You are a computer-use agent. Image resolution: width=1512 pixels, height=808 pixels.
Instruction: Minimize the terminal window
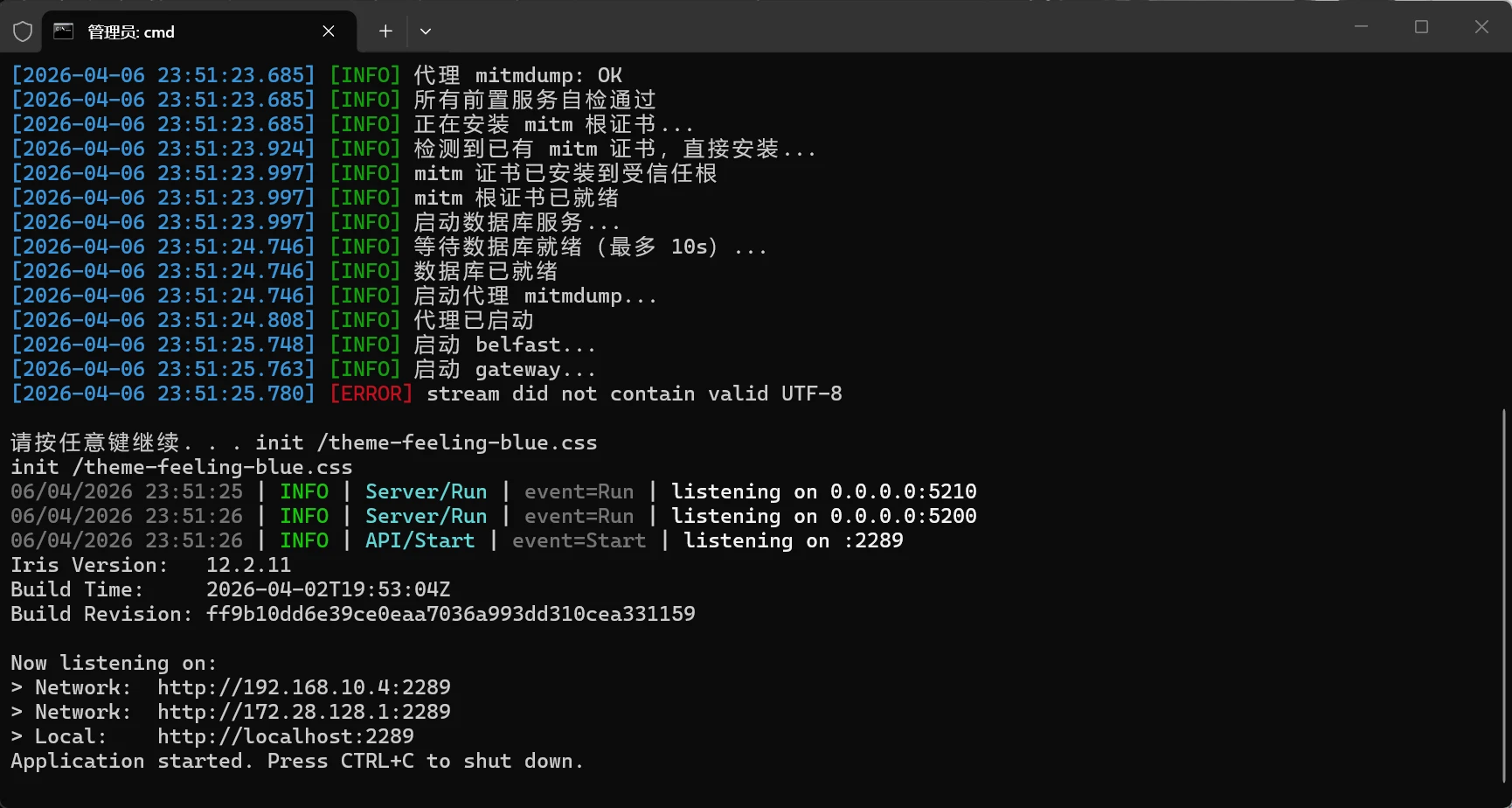click(x=1361, y=27)
